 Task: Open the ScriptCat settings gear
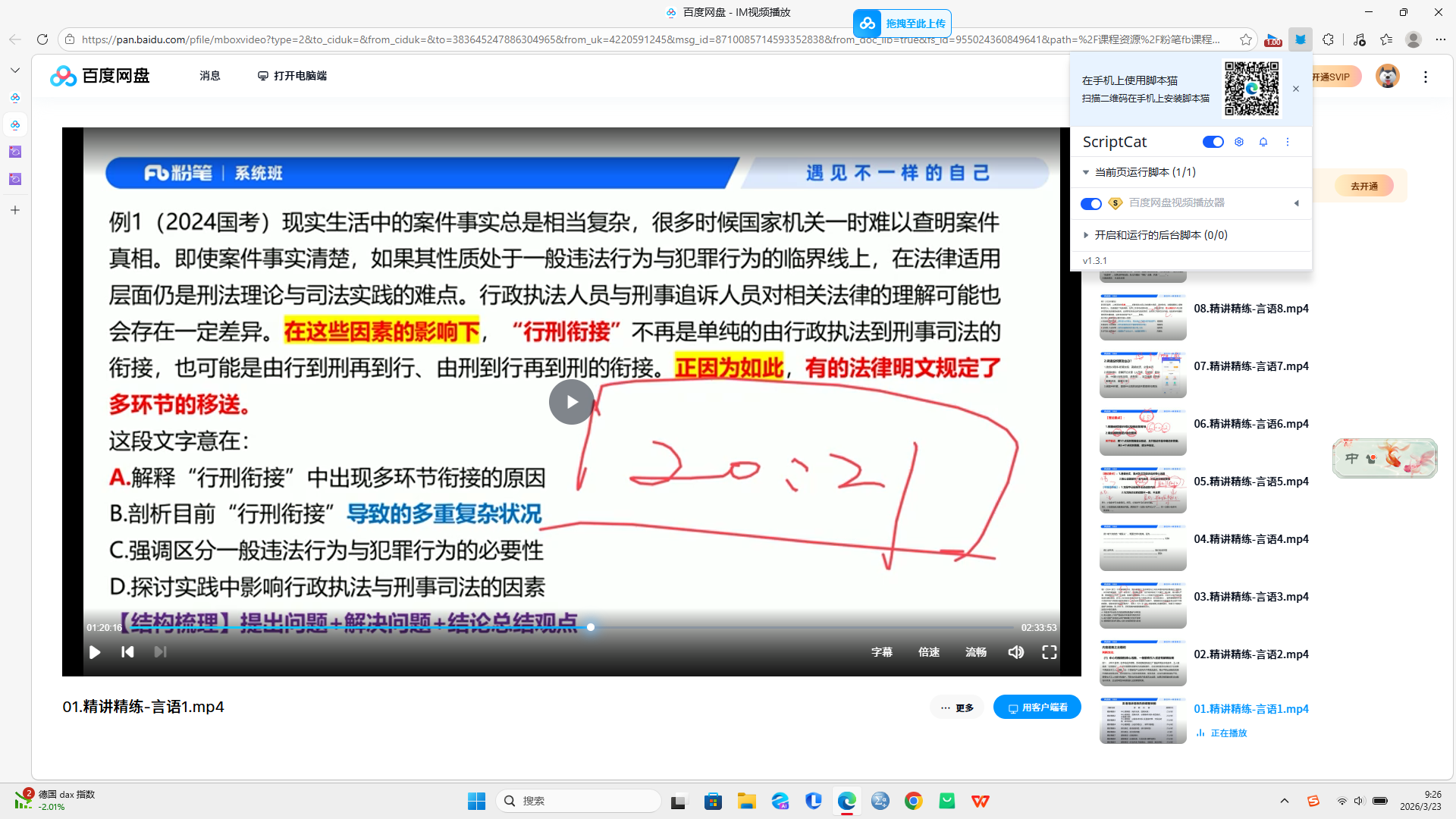1238,142
